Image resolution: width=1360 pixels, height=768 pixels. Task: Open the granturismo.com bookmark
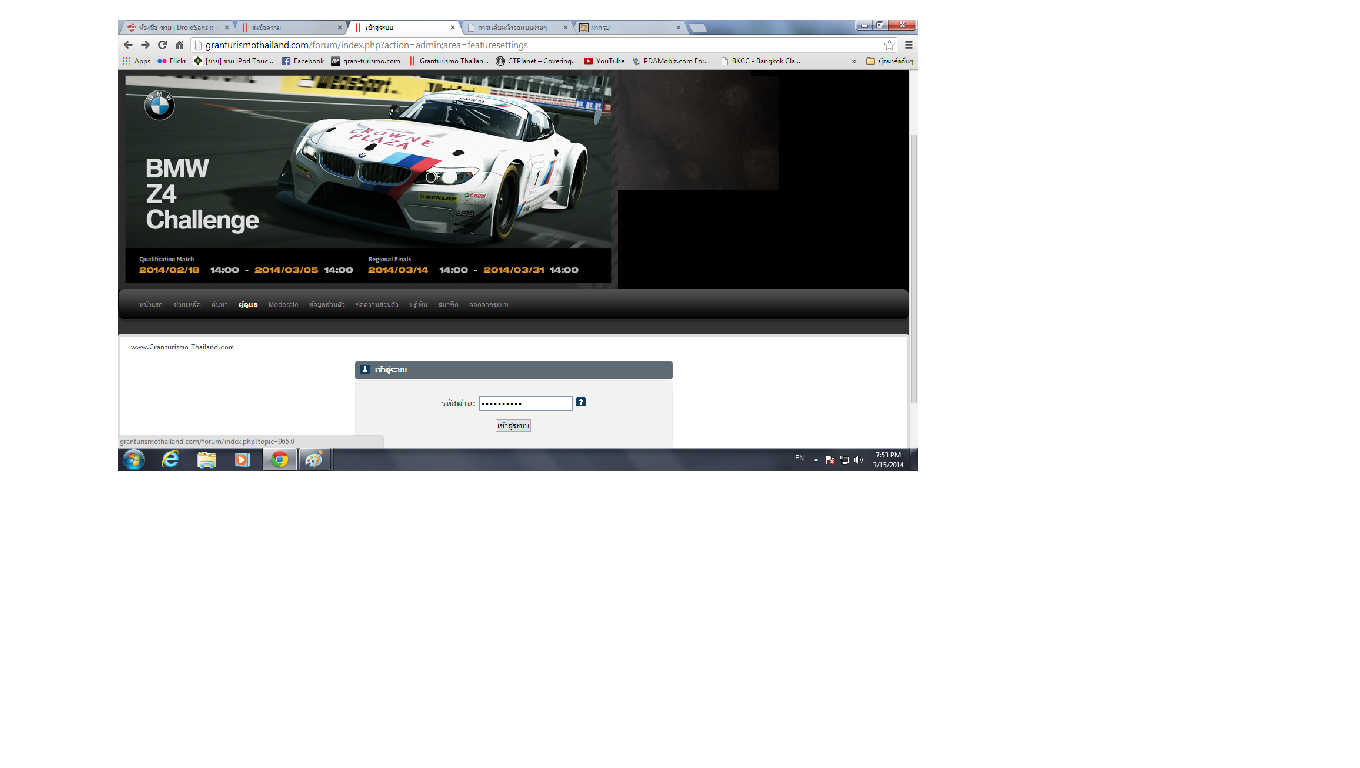click(x=367, y=61)
